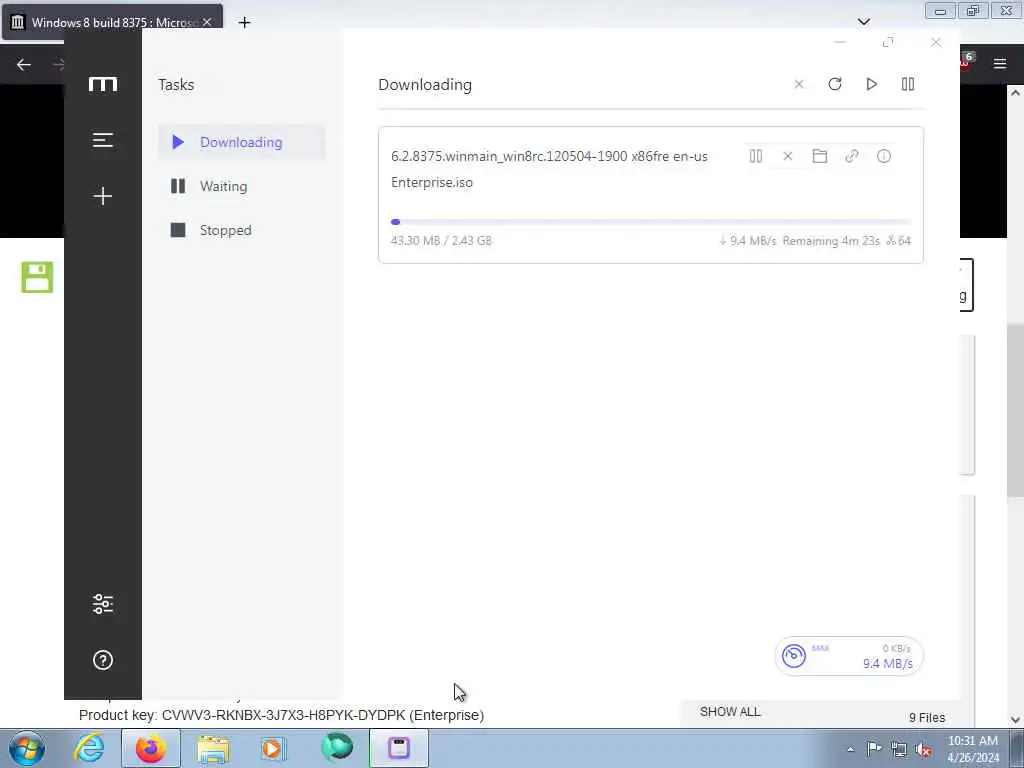The width and height of the screenshot is (1024, 768).
Task: Click SHOW ALL files link on page
Action: tap(730, 712)
